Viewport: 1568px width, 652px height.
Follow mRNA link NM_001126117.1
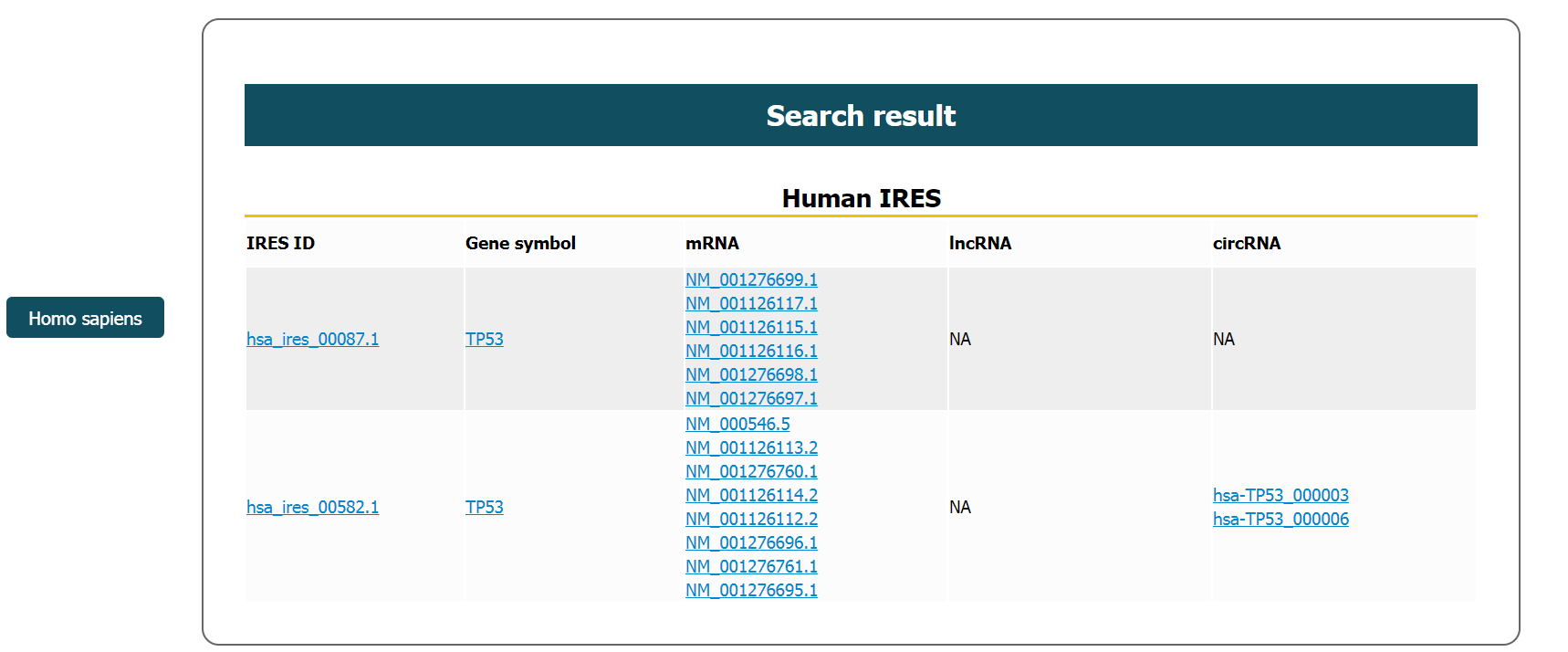(751, 303)
